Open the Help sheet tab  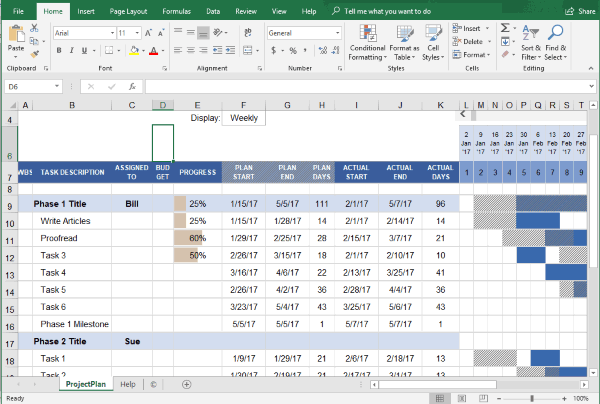[128, 383]
